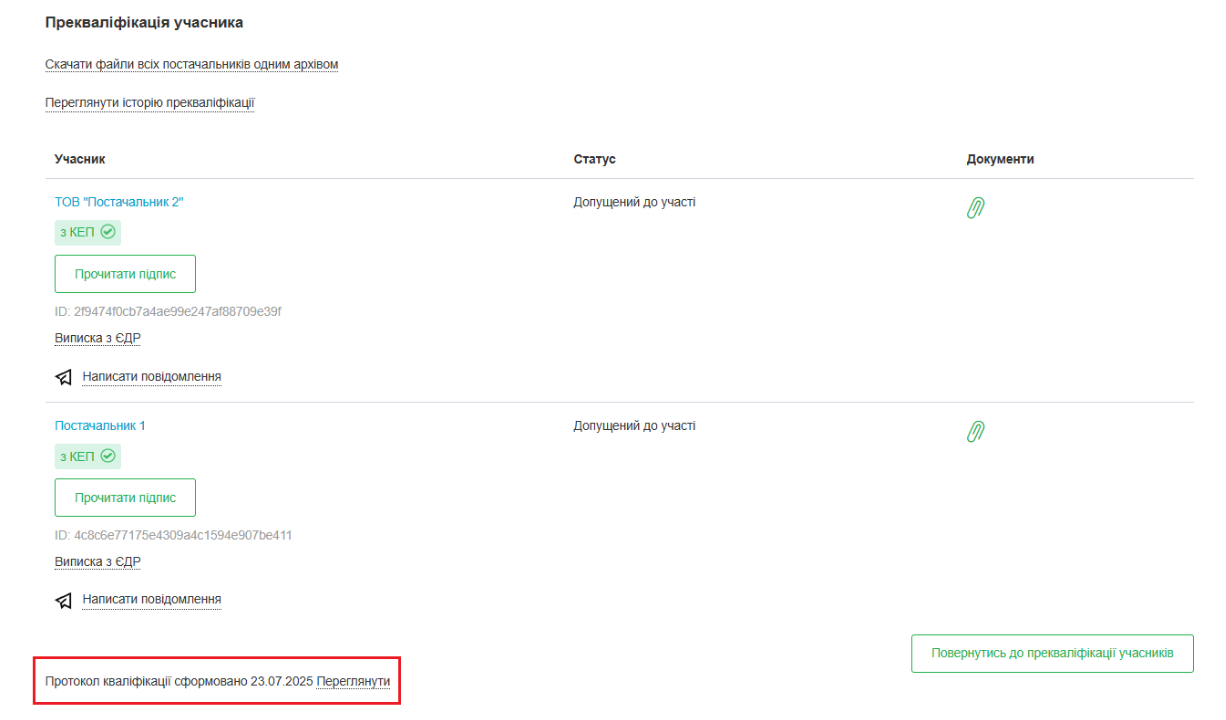1226x720 pixels.
Task: Read signature for Постачальник 1
Action: [125, 498]
